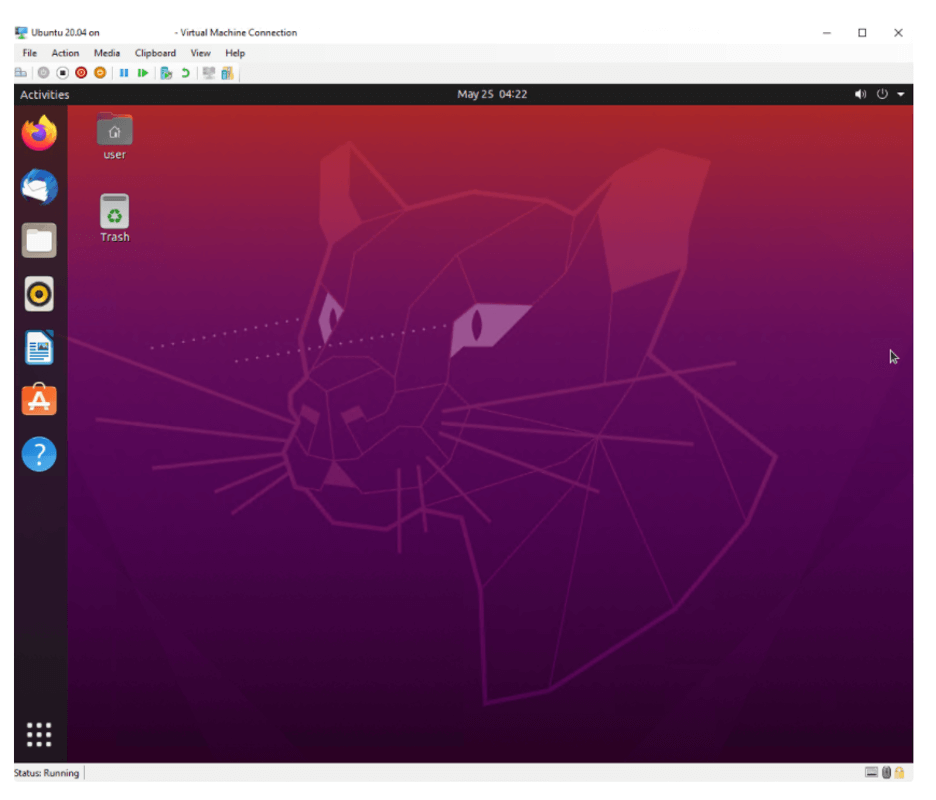
Task: Expand the system status menu arrow
Action: (899, 93)
